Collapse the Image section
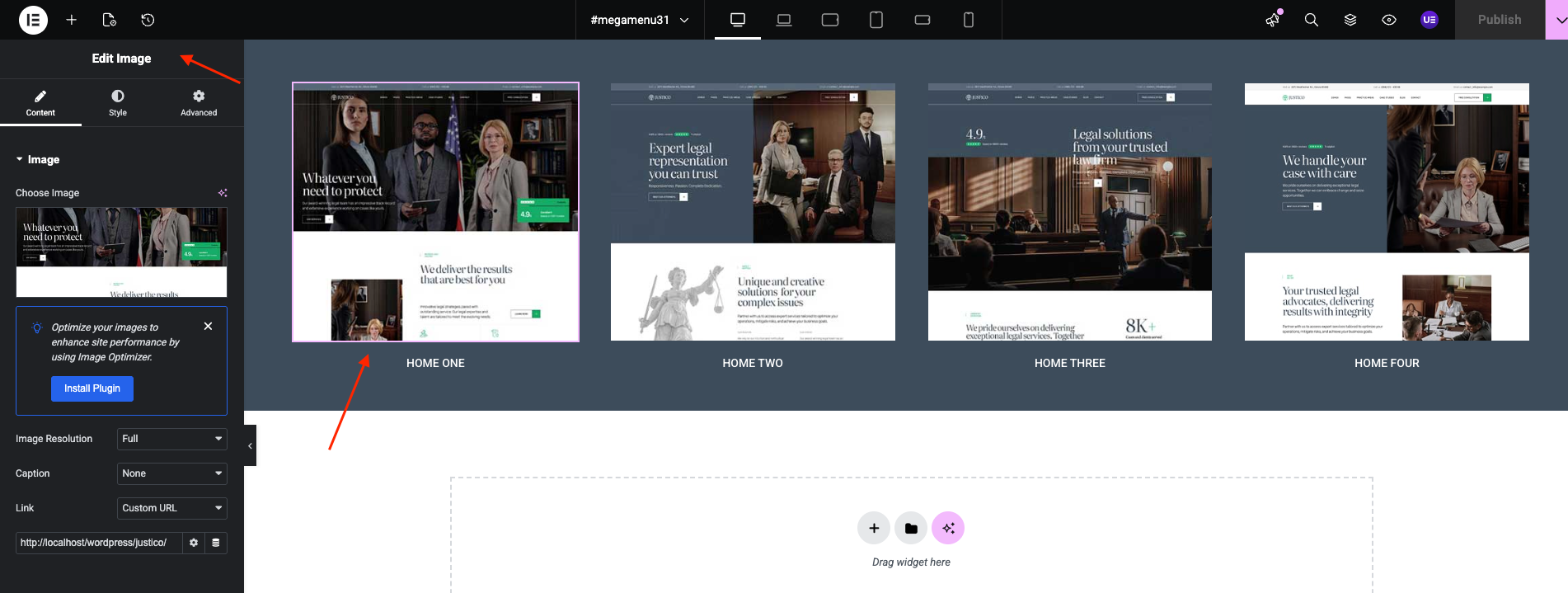This screenshot has height=593, width=1568. tap(38, 160)
